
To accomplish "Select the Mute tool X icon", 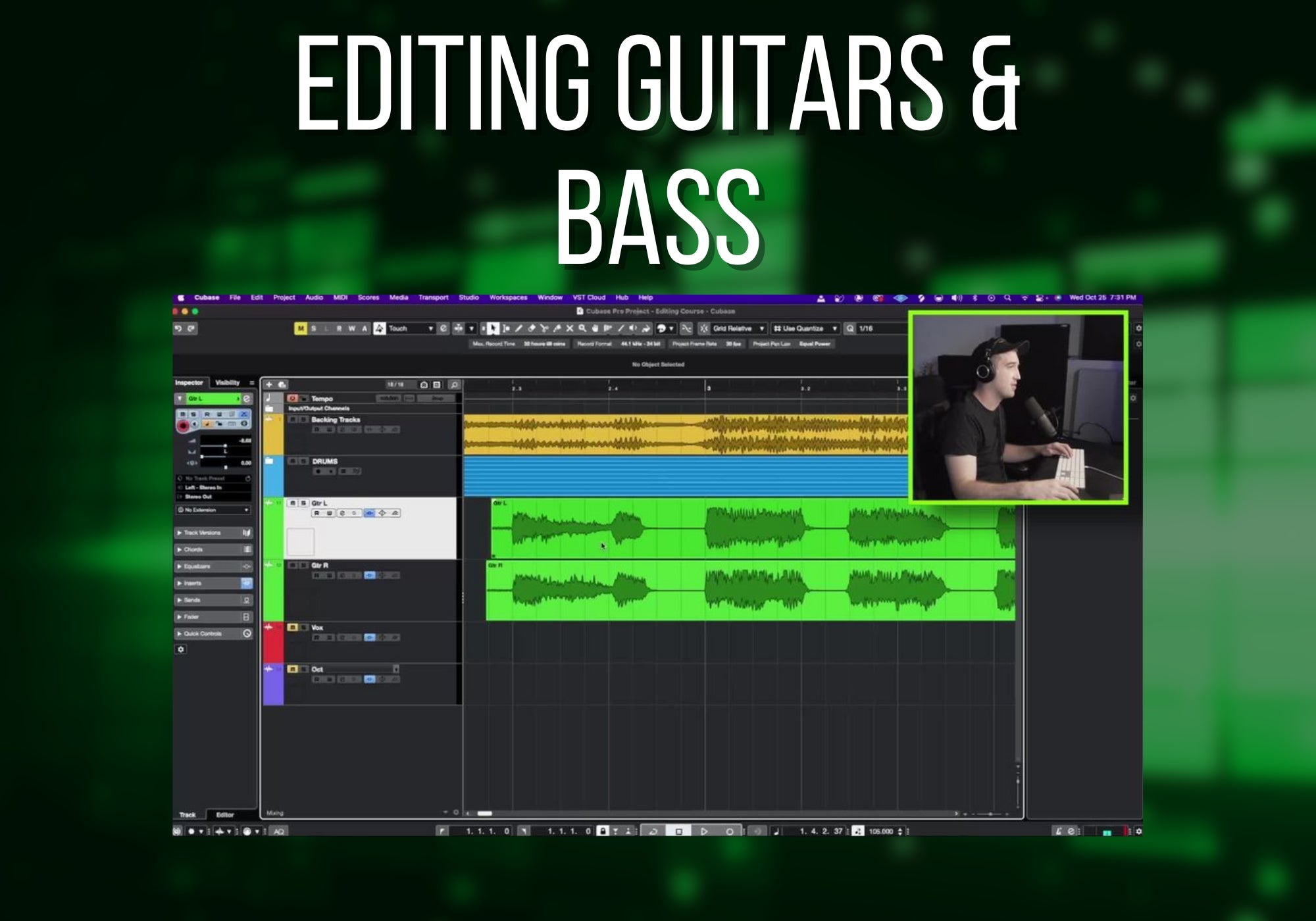I will tap(570, 328).
